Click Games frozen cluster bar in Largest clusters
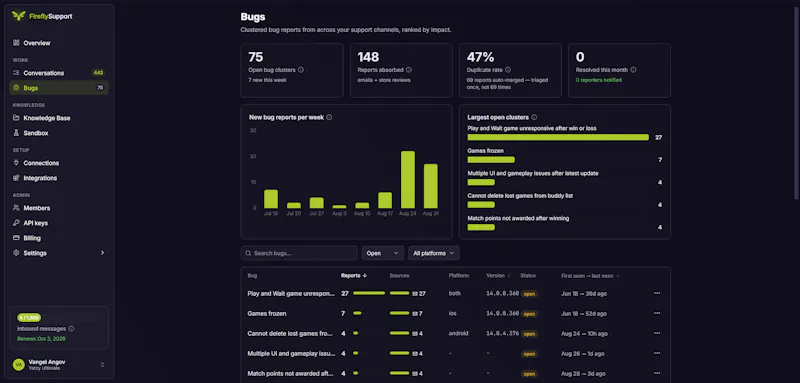This screenshot has height=383, width=800. pos(491,160)
